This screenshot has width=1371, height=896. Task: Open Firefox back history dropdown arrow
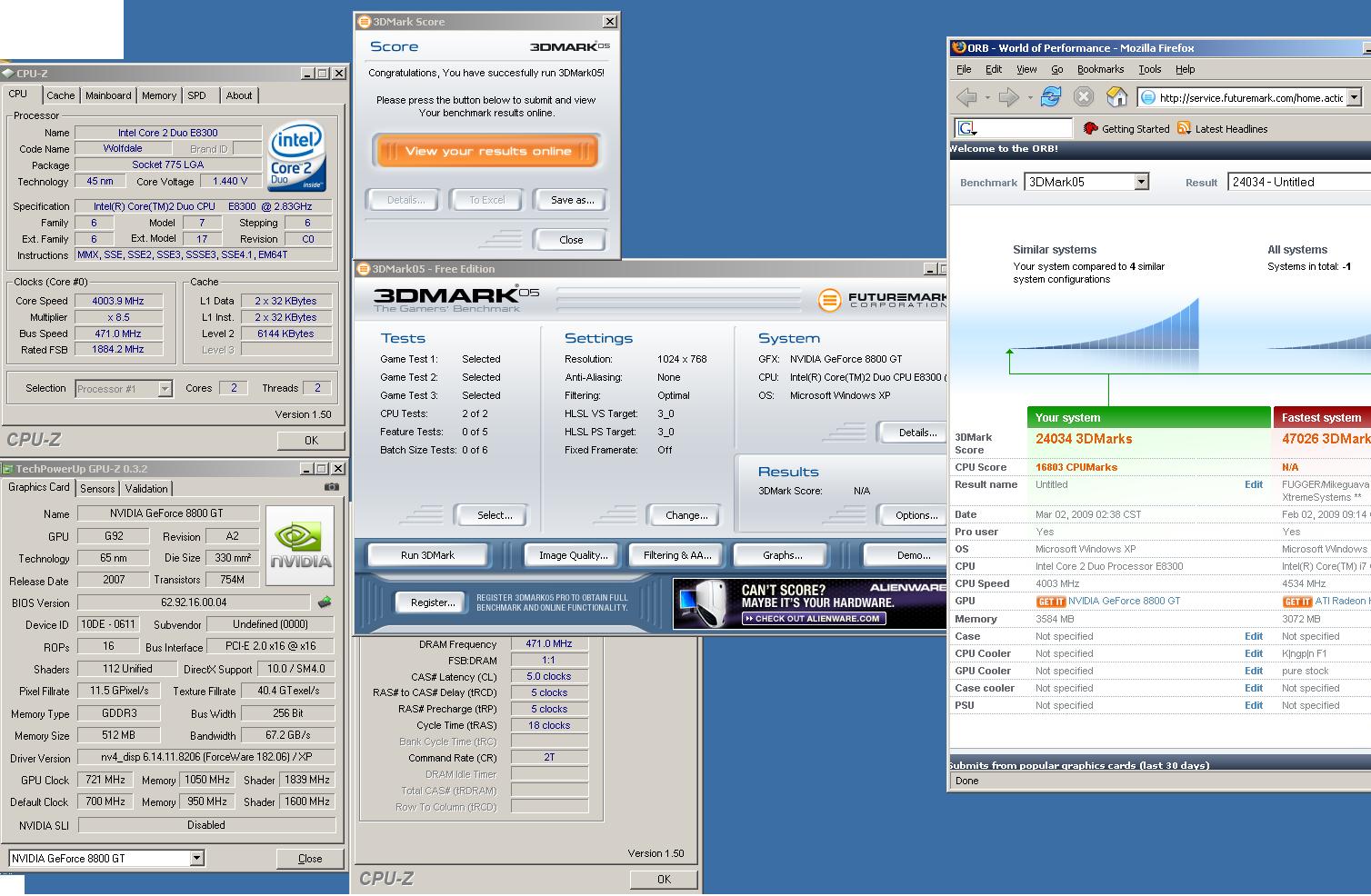click(x=986, y=97)
